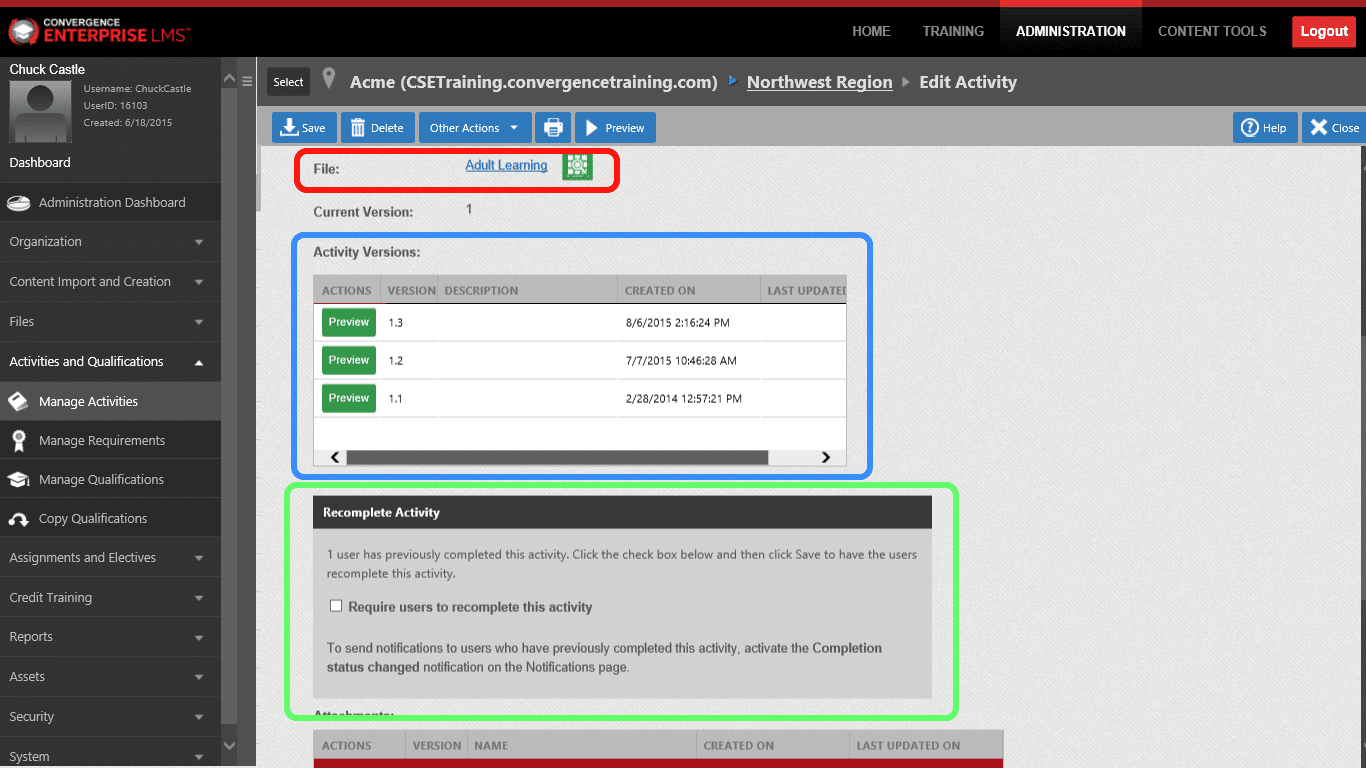Open the Other Actions dropdown
Screen dimensions: 1366x768
(x=474, y=128)
